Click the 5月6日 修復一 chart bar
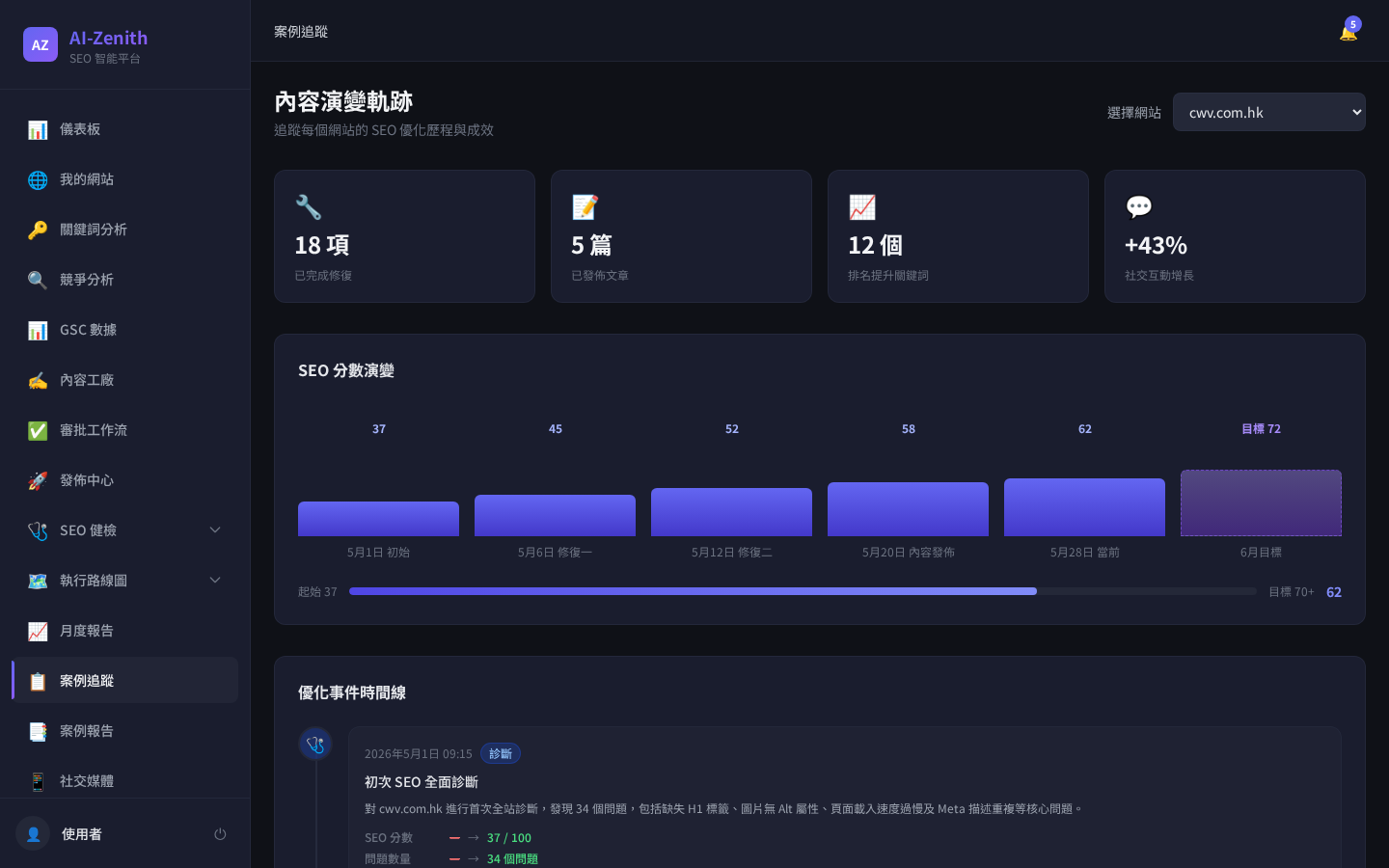This screenshot has width=1389, height=868. pos(555,515)
